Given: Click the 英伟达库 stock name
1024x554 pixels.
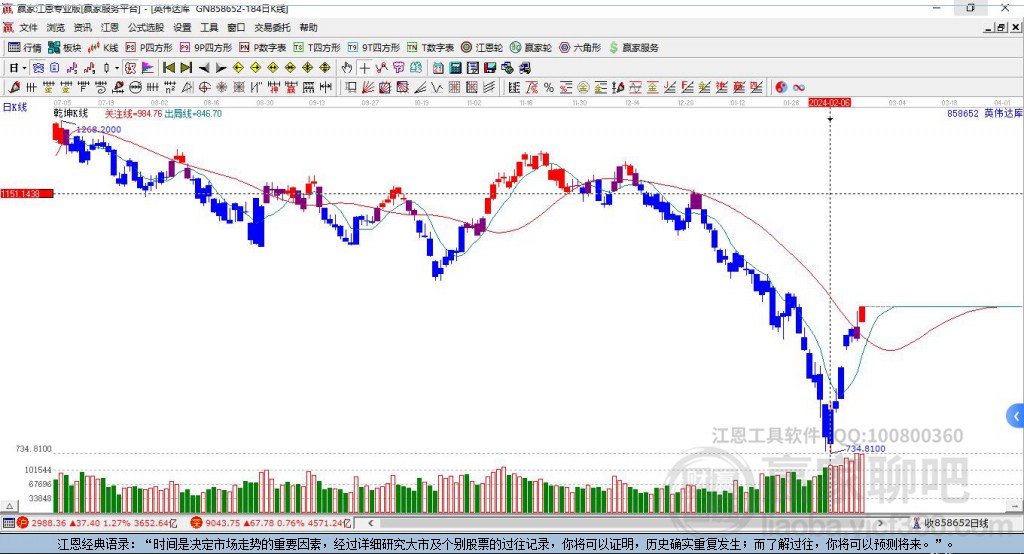Looking at the screenshot, I should click(x=1003, y=114).
